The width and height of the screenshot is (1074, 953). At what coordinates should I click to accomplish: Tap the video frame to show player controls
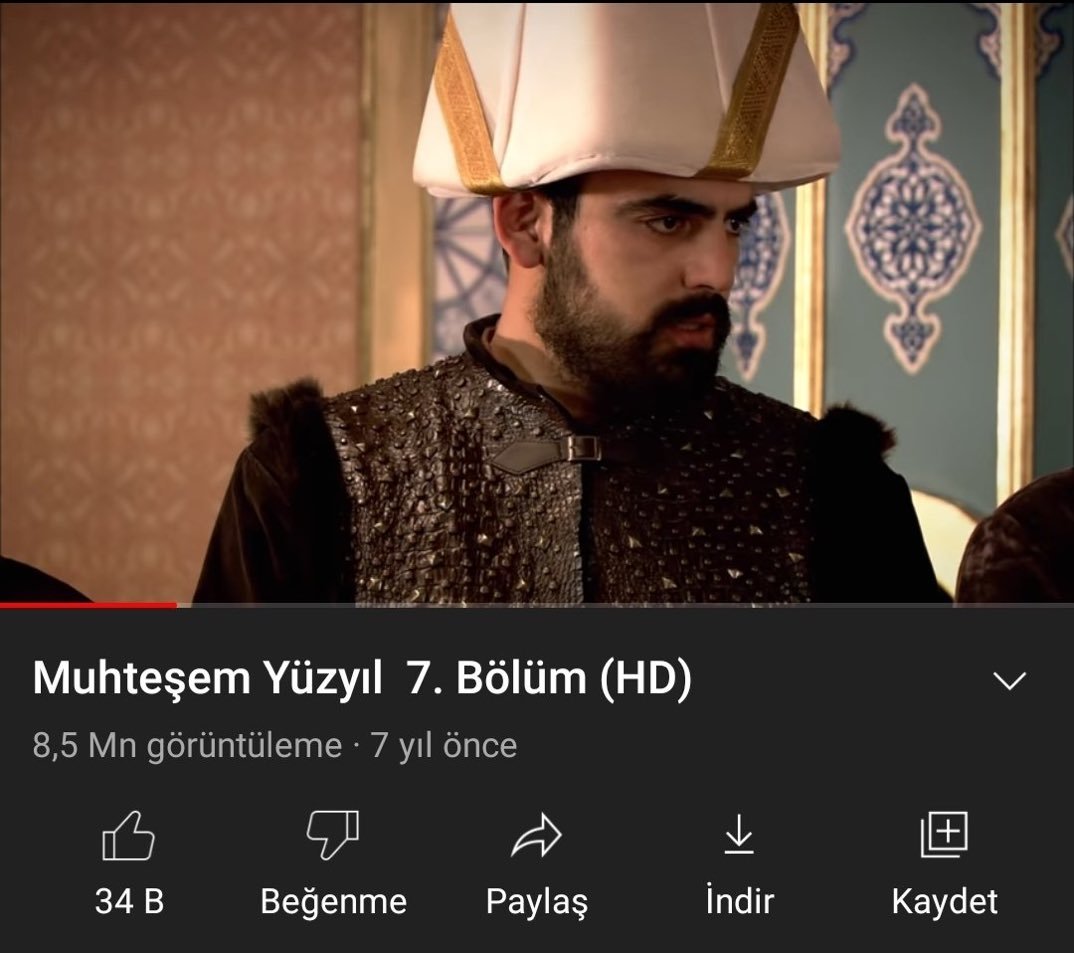537,301
